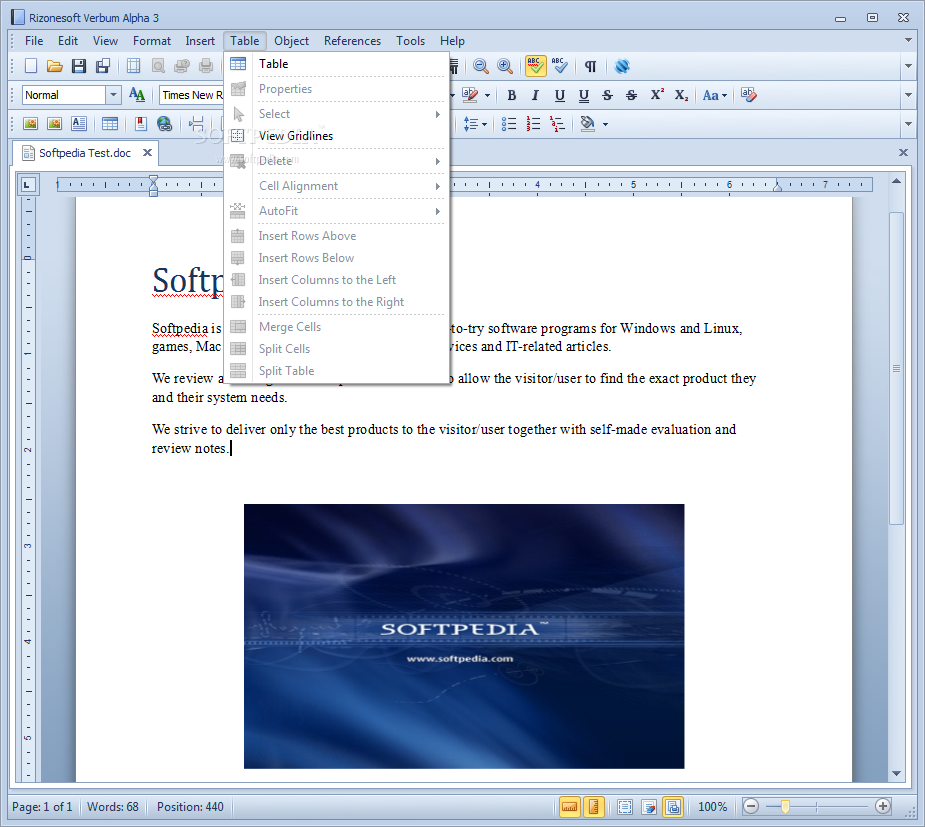Save the document with the floppy icon
The height and width of the screenshot is (827, 925).
[79, 66]
